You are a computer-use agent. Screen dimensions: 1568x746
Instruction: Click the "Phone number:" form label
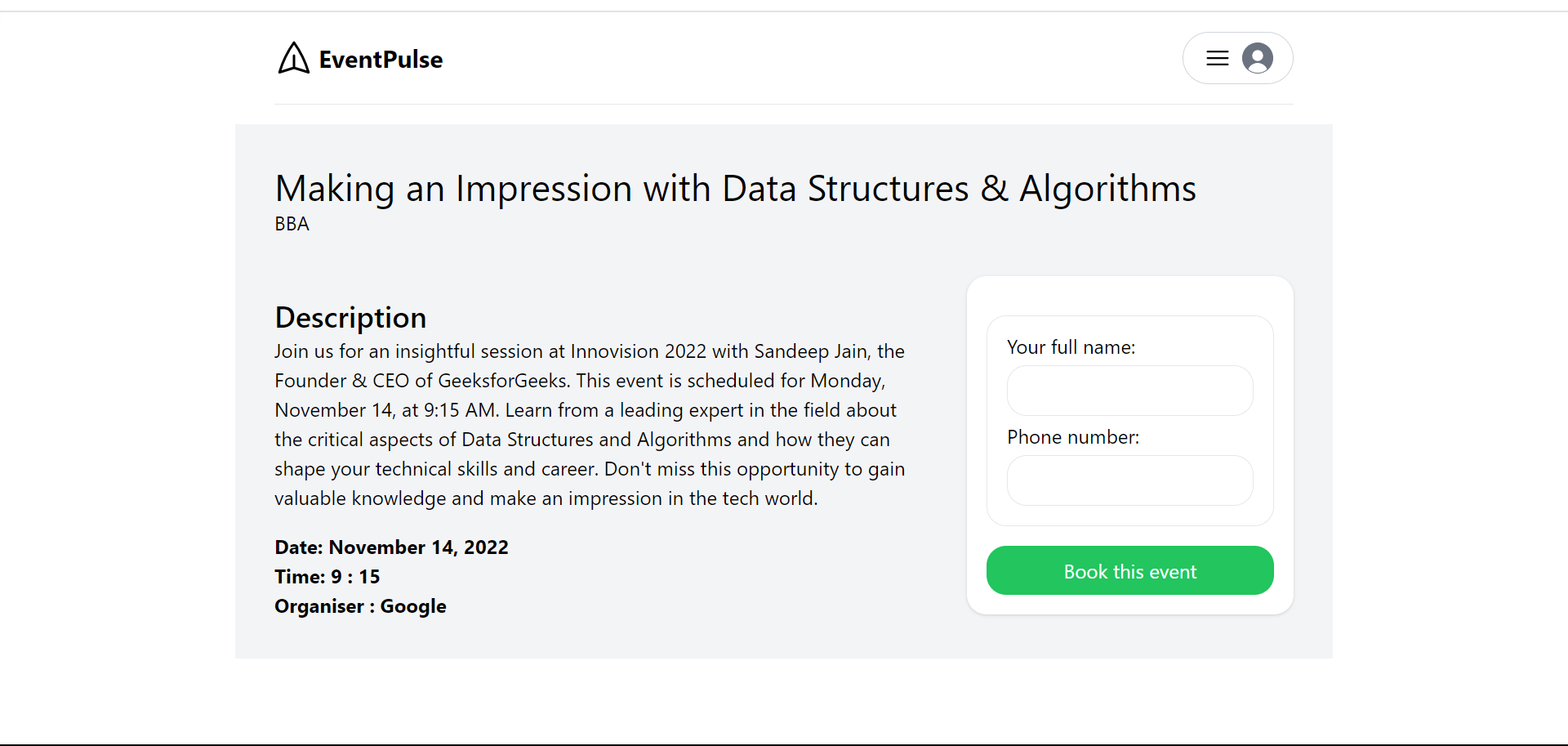1072,437
